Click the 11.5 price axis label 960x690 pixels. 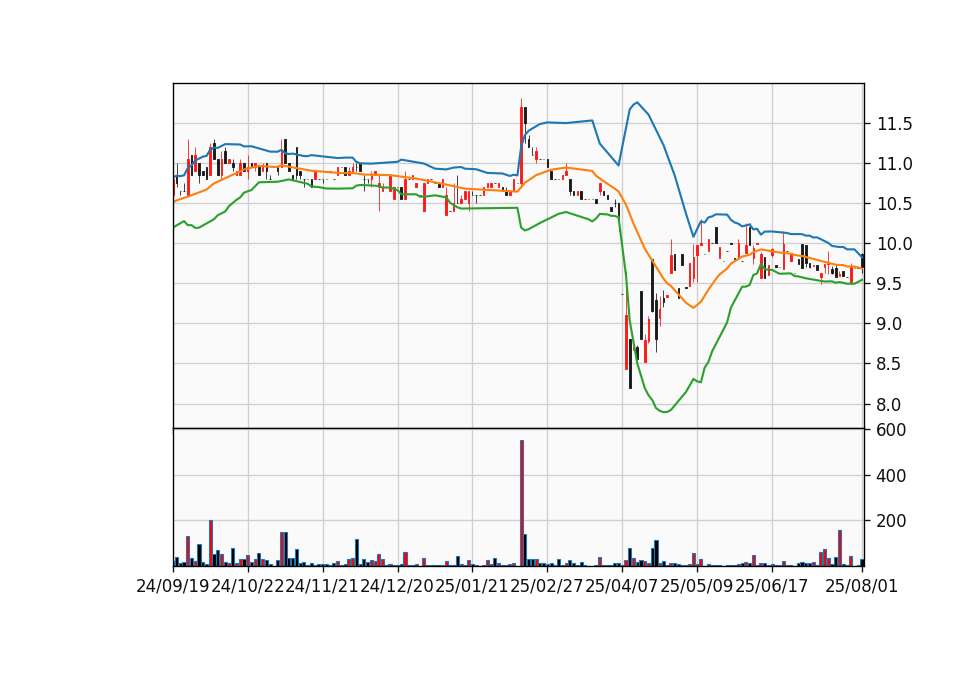coord(894,124)
